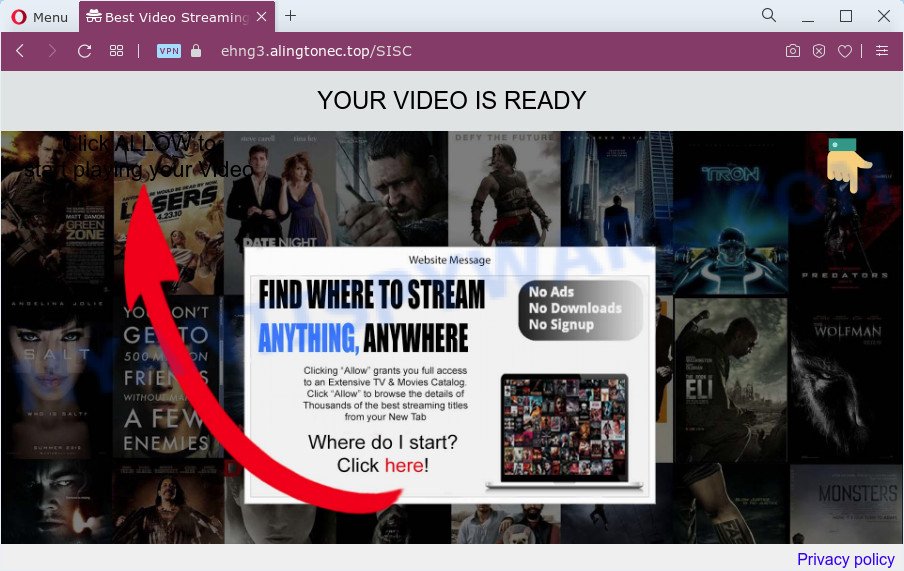Screen dimensions: 904x571
Task: Close the Best Video Streaming tab
Action: pyautogui.click(x=261, y=17)
